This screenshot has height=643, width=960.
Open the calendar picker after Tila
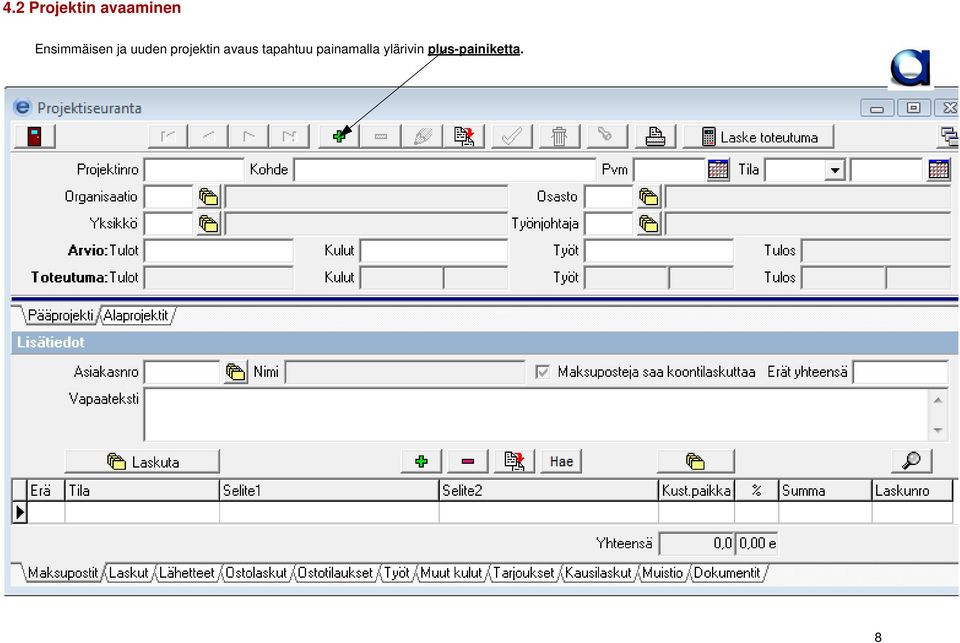point(939,170)
